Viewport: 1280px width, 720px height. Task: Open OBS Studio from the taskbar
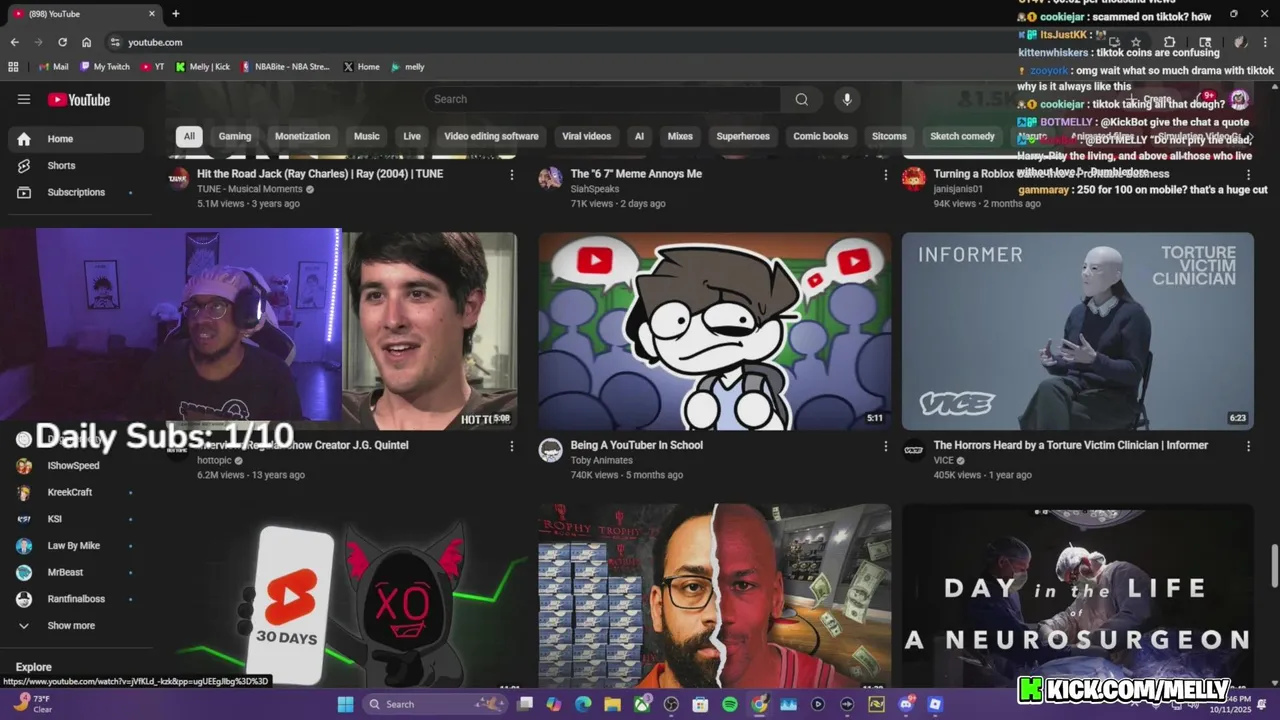click(x=671, y=704)
